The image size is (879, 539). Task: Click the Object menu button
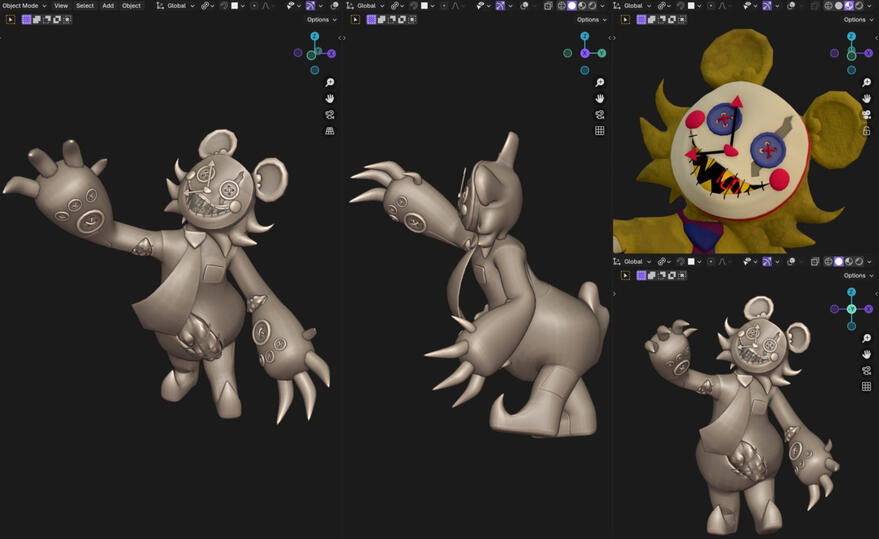point(131,6)
